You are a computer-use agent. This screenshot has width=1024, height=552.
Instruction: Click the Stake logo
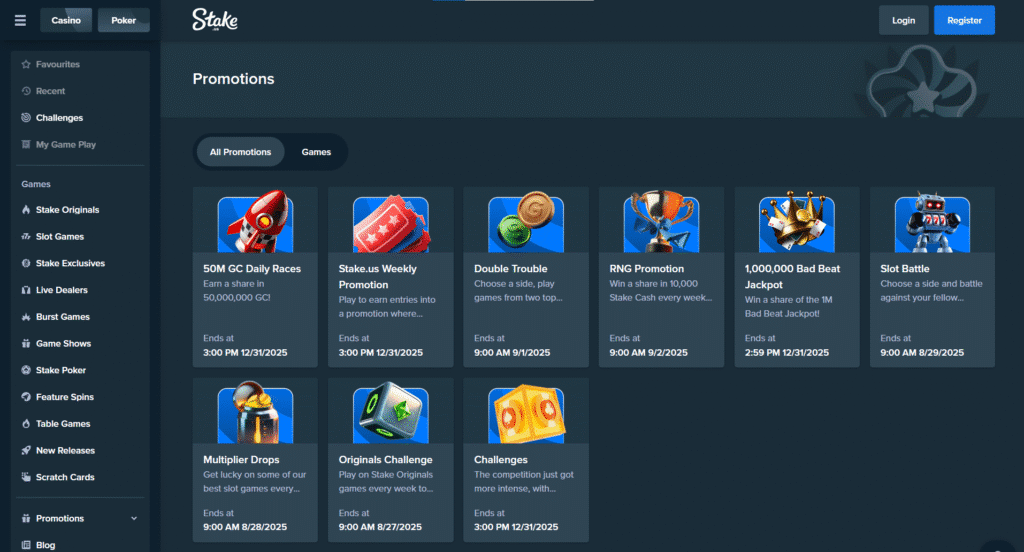pyautogui.click(x=215, y=20)
